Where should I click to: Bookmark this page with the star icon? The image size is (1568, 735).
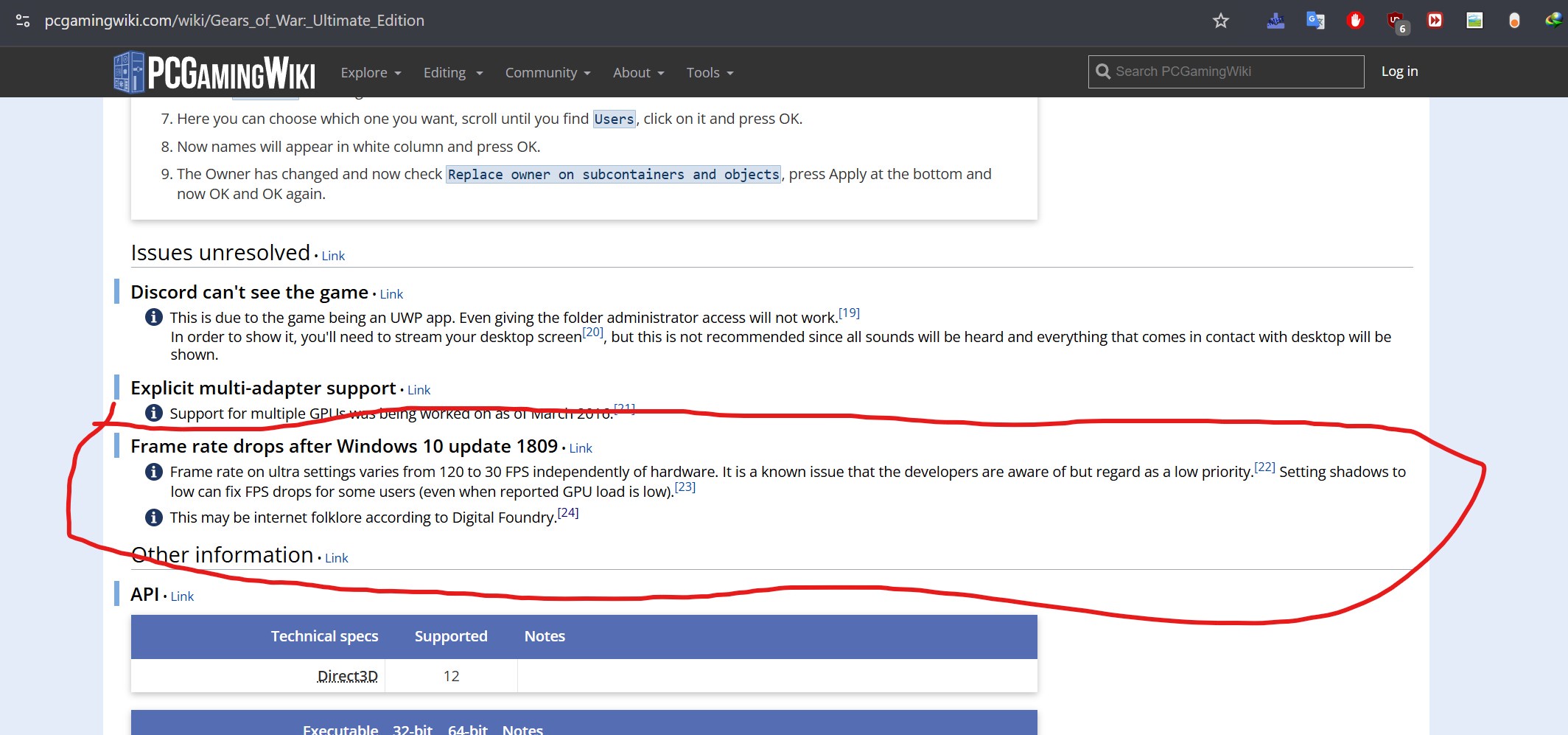click(1221, 21)
